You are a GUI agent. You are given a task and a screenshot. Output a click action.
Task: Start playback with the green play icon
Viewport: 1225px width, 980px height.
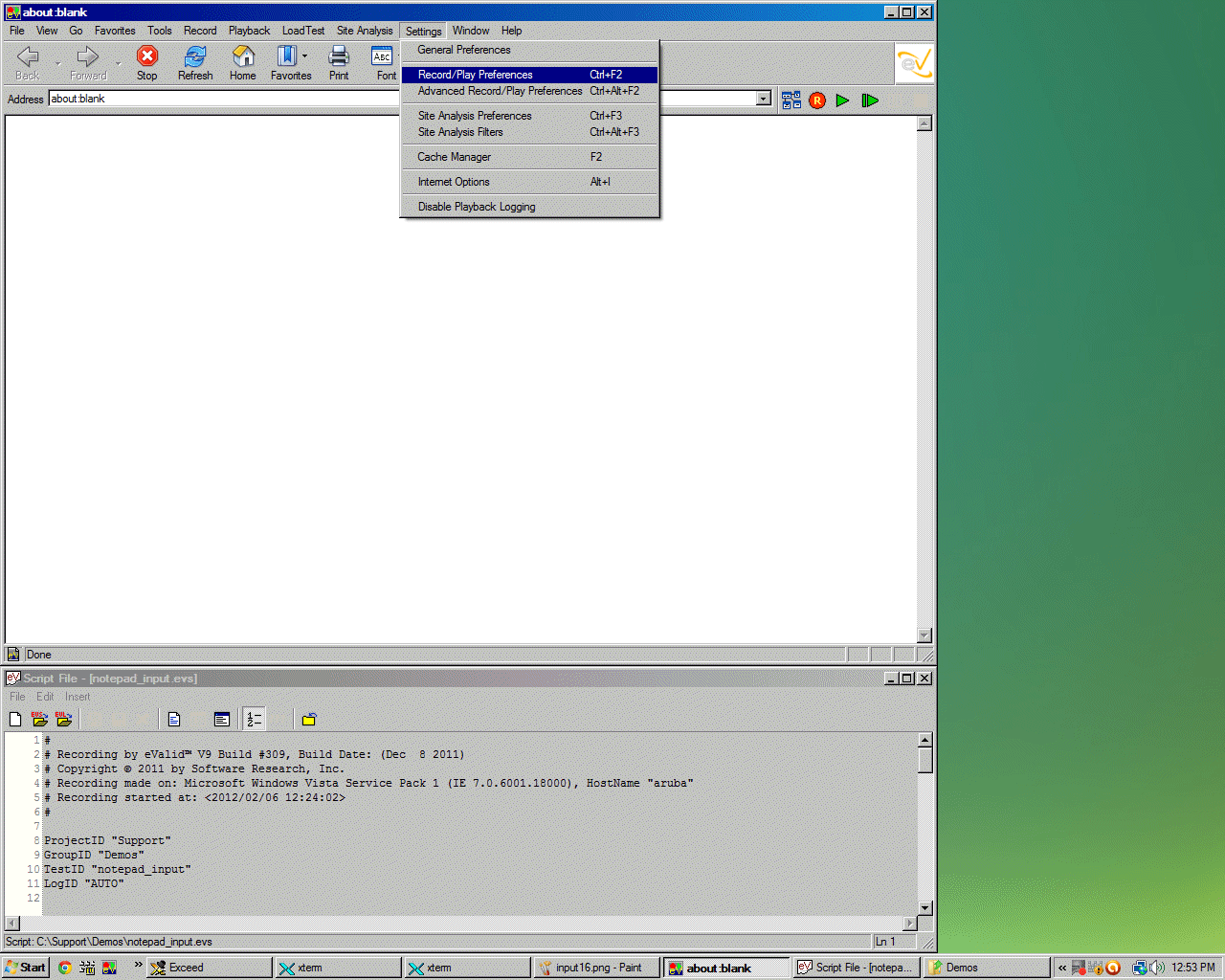pos(842,100)
